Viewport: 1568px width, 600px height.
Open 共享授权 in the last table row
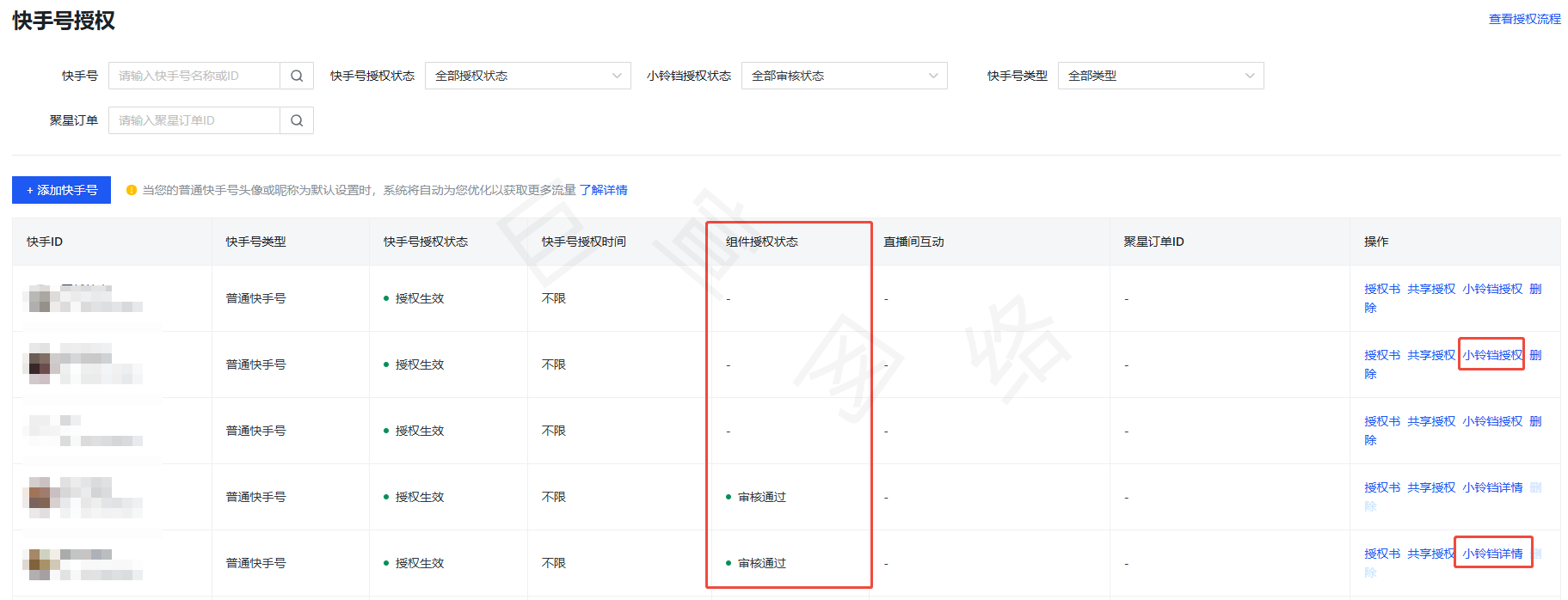[x=1431, y=554]
